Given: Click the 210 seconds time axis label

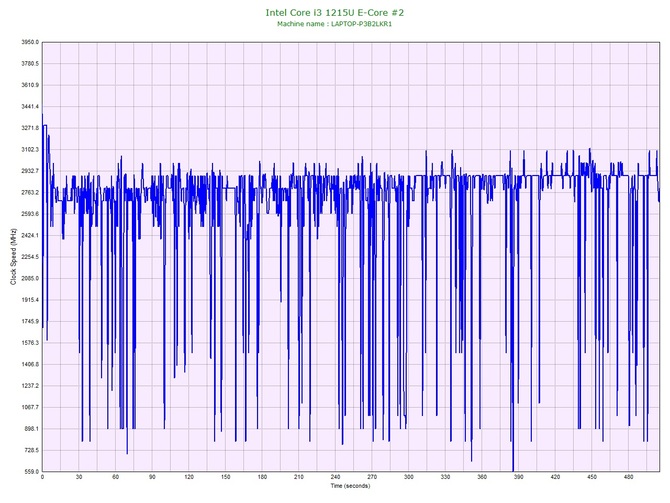Looking at the screenshot, I should (x=299, y=477).
